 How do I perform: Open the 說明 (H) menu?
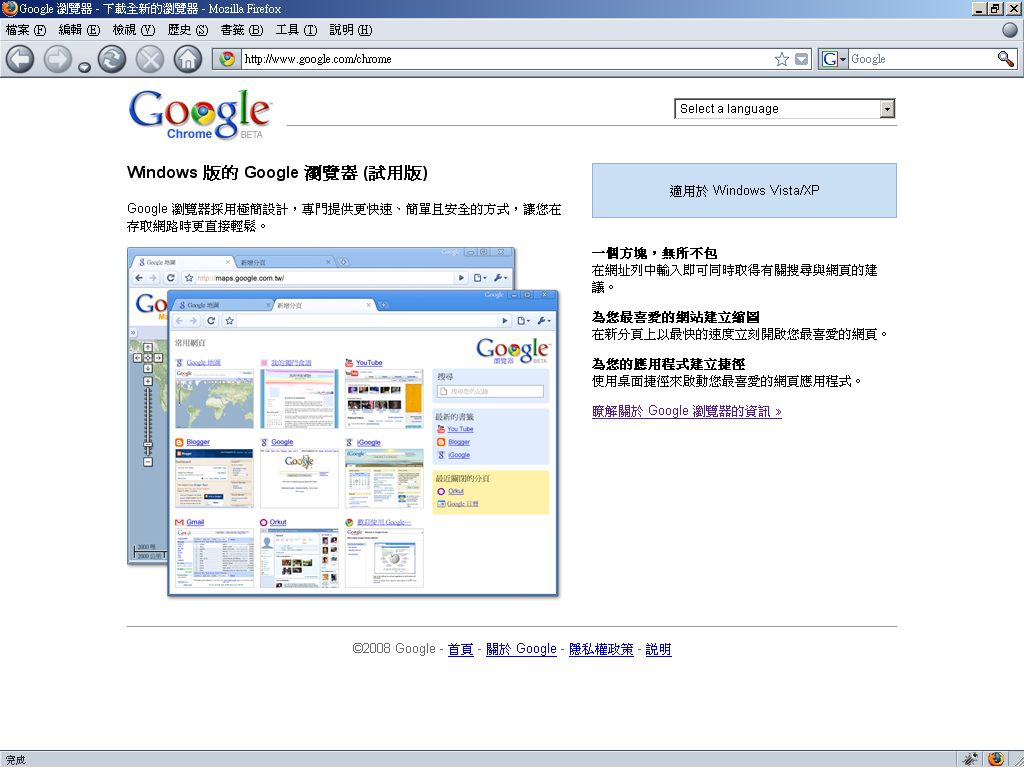click(x=351, y=30)
